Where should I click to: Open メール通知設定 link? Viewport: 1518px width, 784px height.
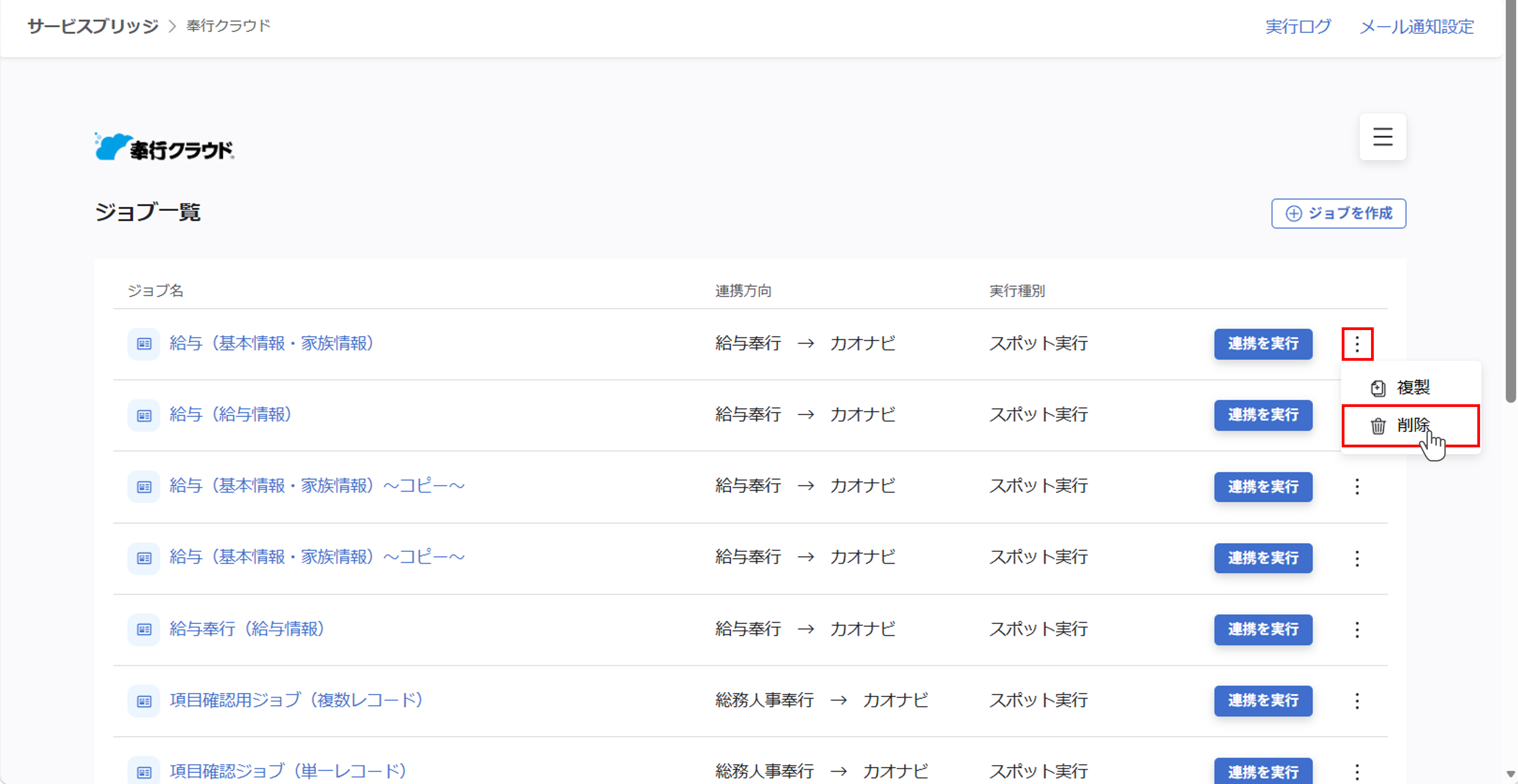pyautogui.click(x=1417, y=27)
